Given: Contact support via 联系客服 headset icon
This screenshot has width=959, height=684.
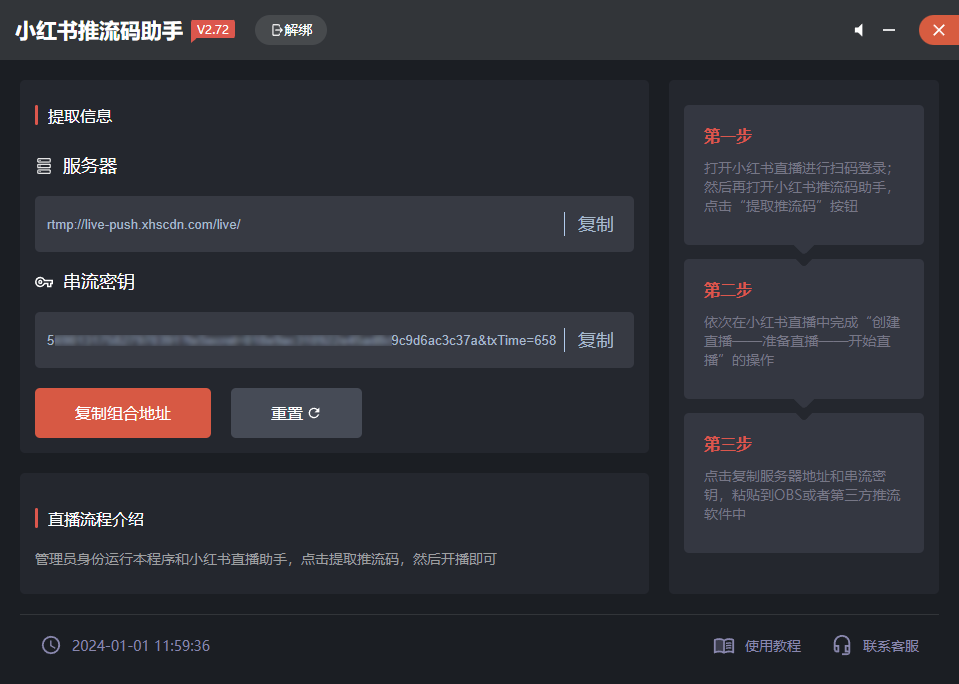Looking at the screenshot, I should pyautogui.click(x=842, y=646).
